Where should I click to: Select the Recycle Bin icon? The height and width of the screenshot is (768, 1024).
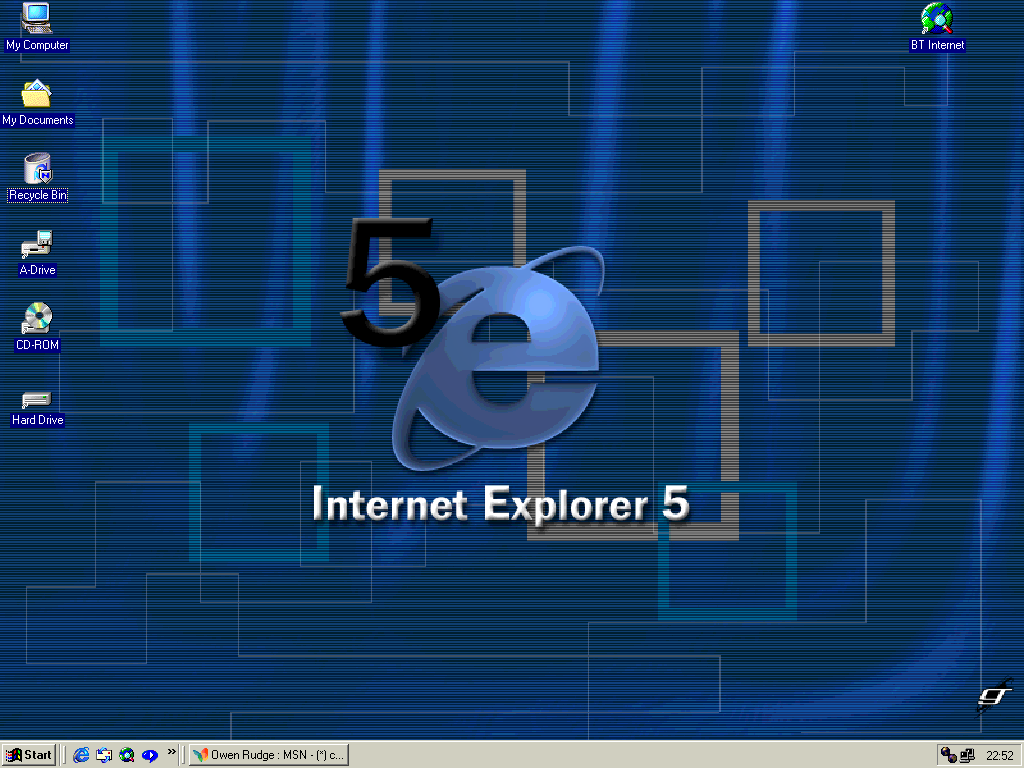click(x=37, y=169)
